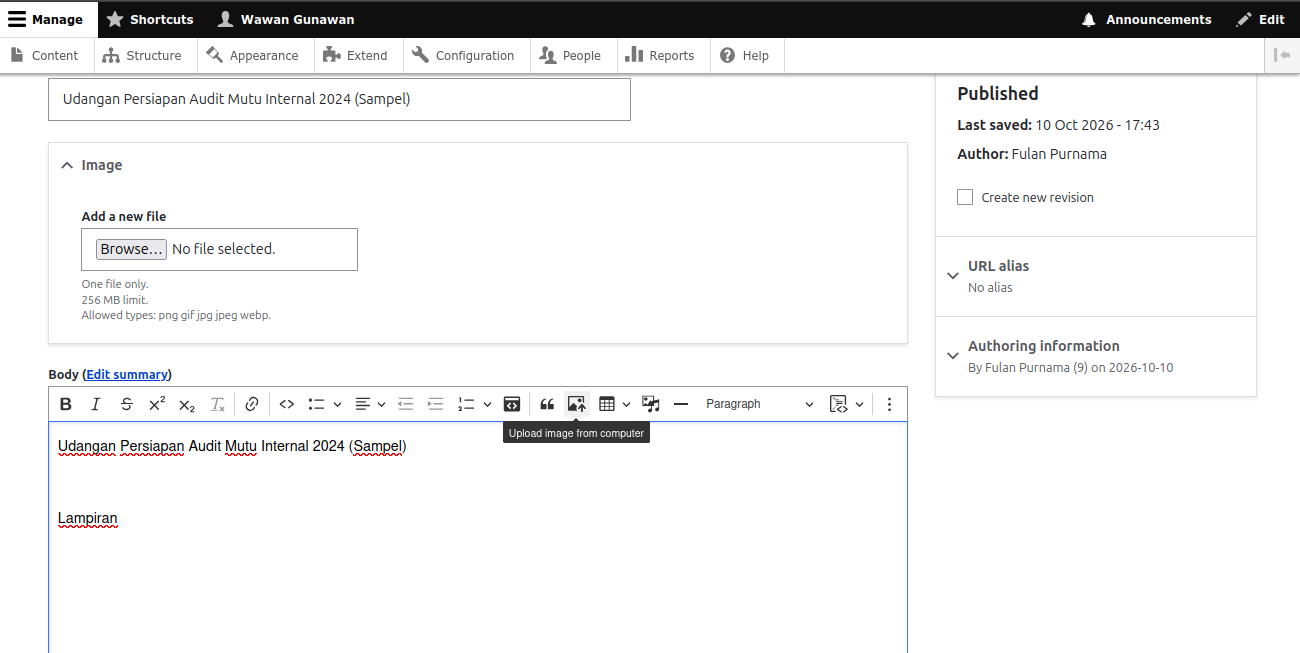Insert a table in the body
Viewport: 1300px width, 653px height.
[607, 404]
